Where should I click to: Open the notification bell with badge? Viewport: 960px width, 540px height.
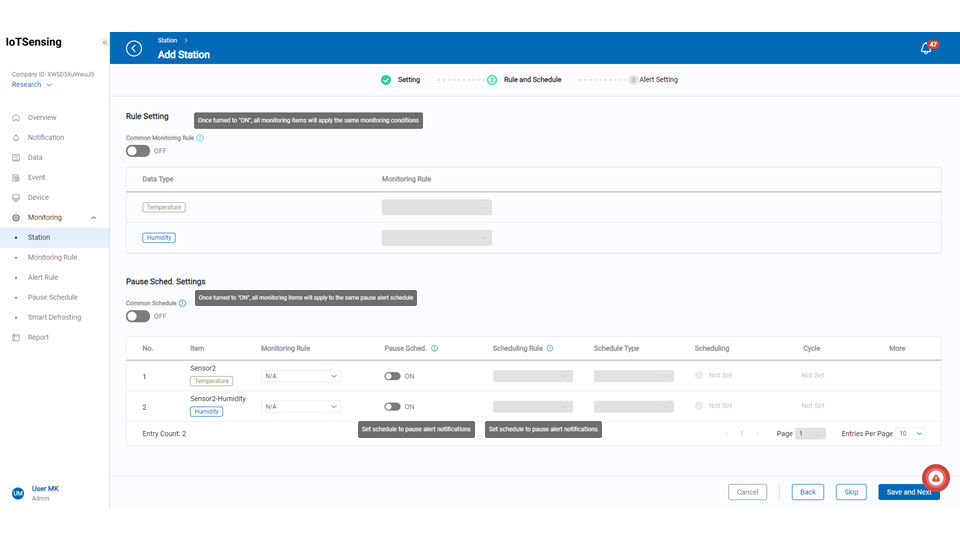pos(926,48)
